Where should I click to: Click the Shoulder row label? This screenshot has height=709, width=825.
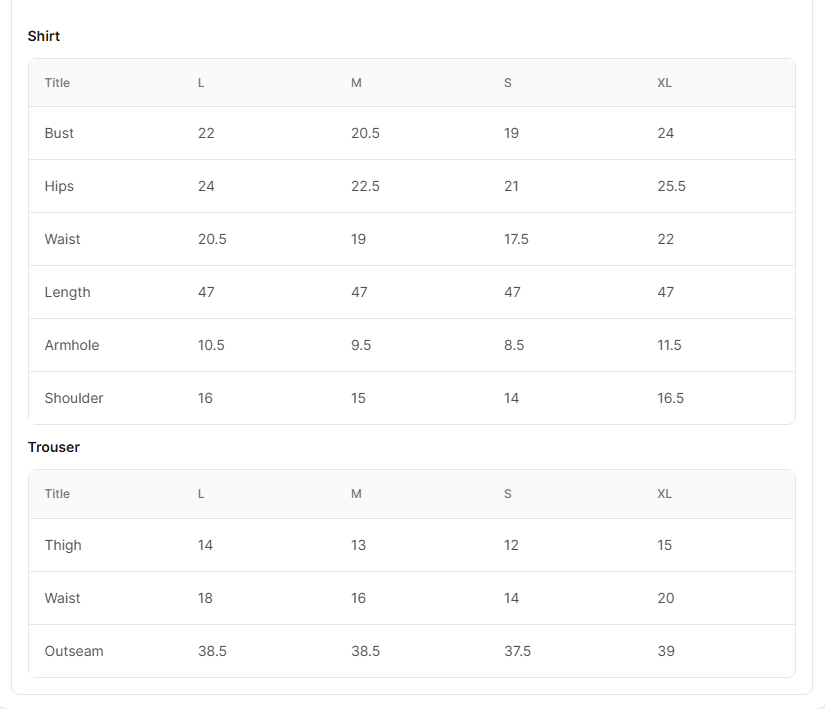[74, 398]
